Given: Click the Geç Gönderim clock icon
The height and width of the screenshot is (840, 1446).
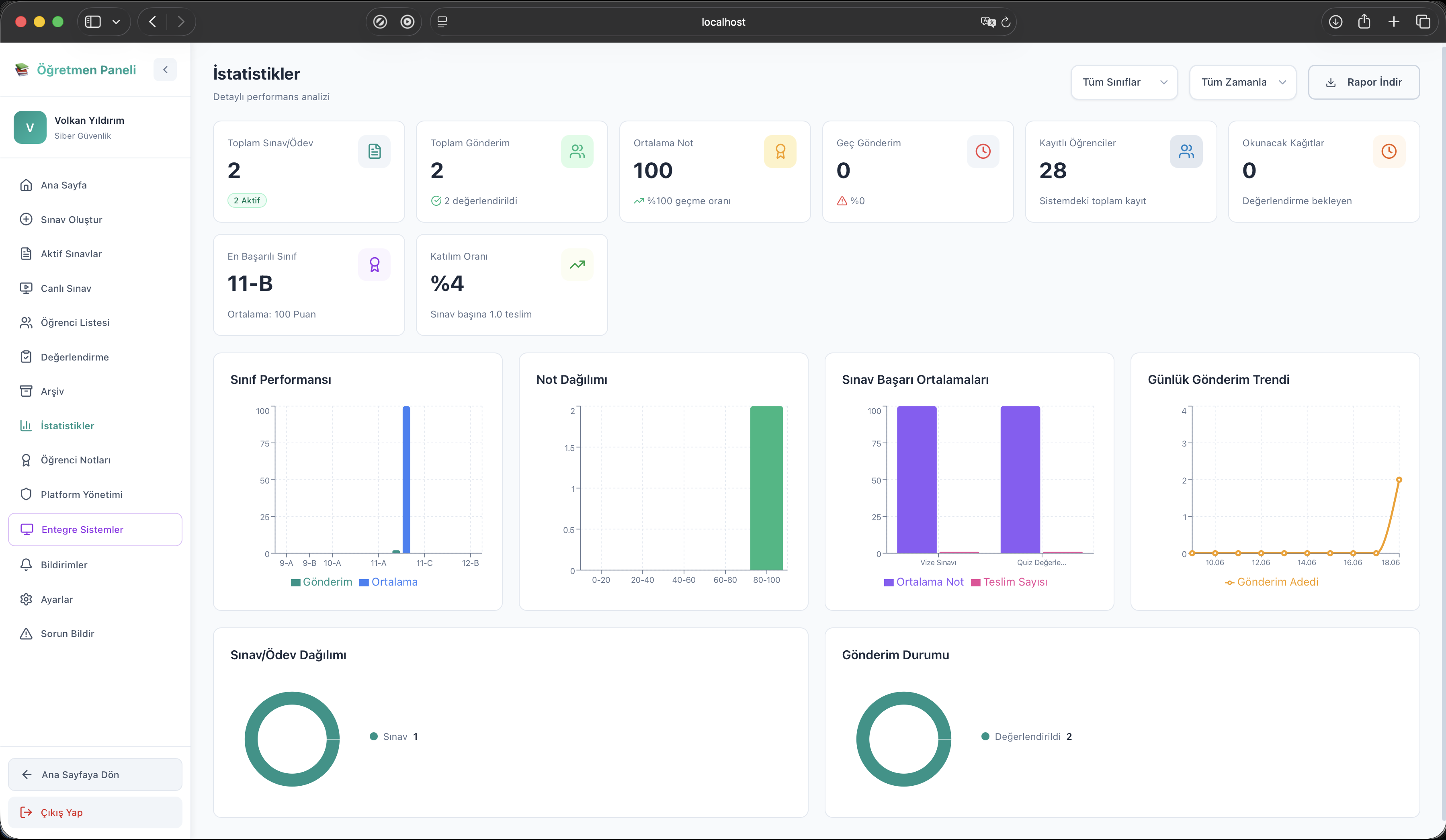Looking at the screenshot, I should (983, 152).
